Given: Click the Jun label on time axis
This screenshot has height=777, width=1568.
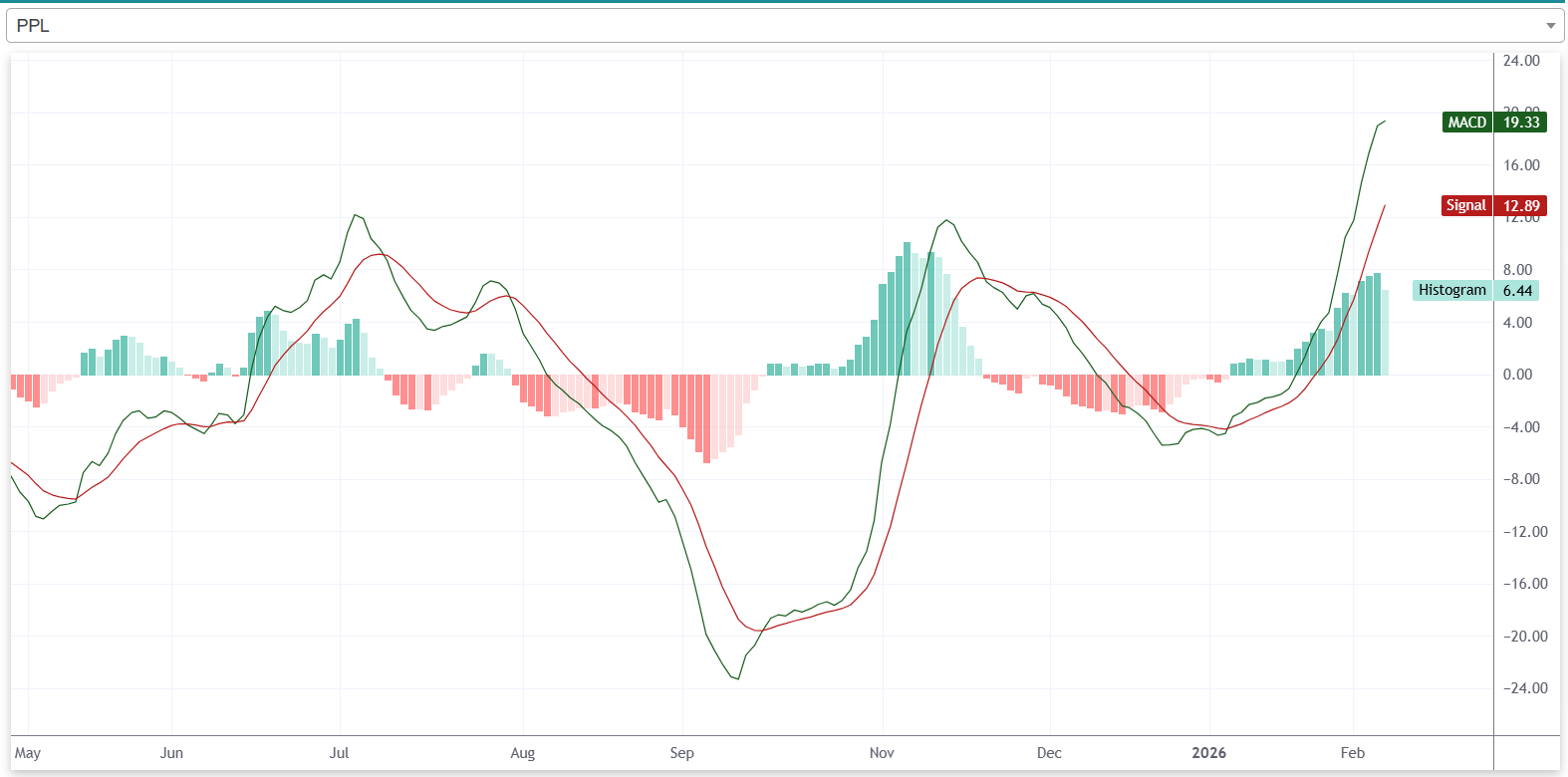Looking at the screenshot, I should coord(171,753).
